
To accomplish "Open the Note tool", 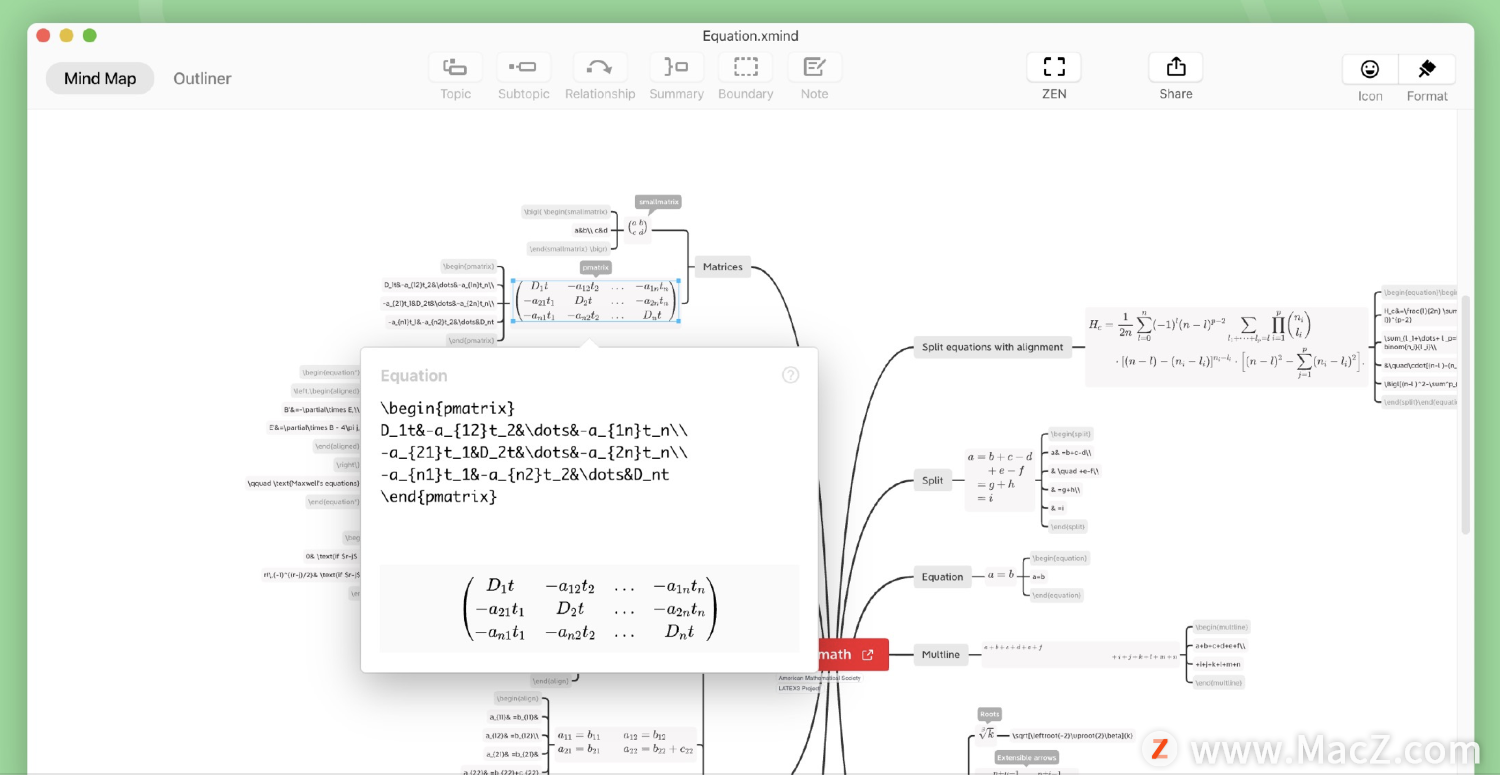I will [x=814, y=68].
